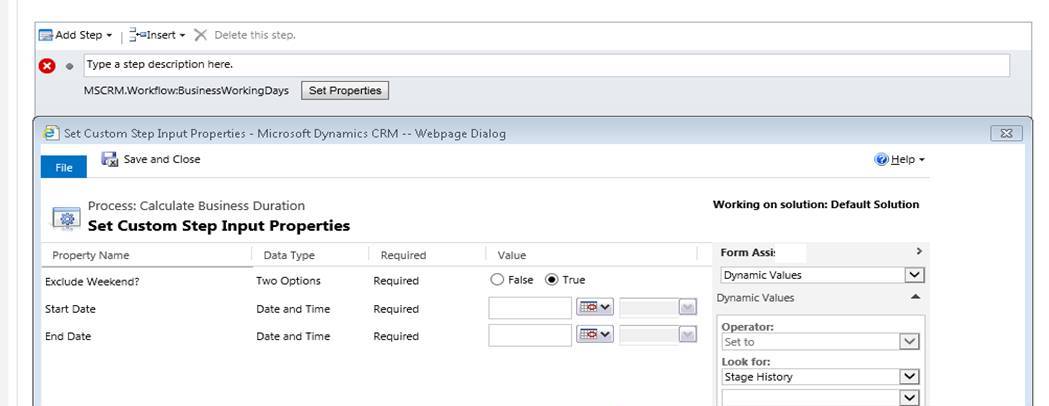Click the blue Help question mark icon
This screenshot has height=406, width=1049.
tap(881, 160)
